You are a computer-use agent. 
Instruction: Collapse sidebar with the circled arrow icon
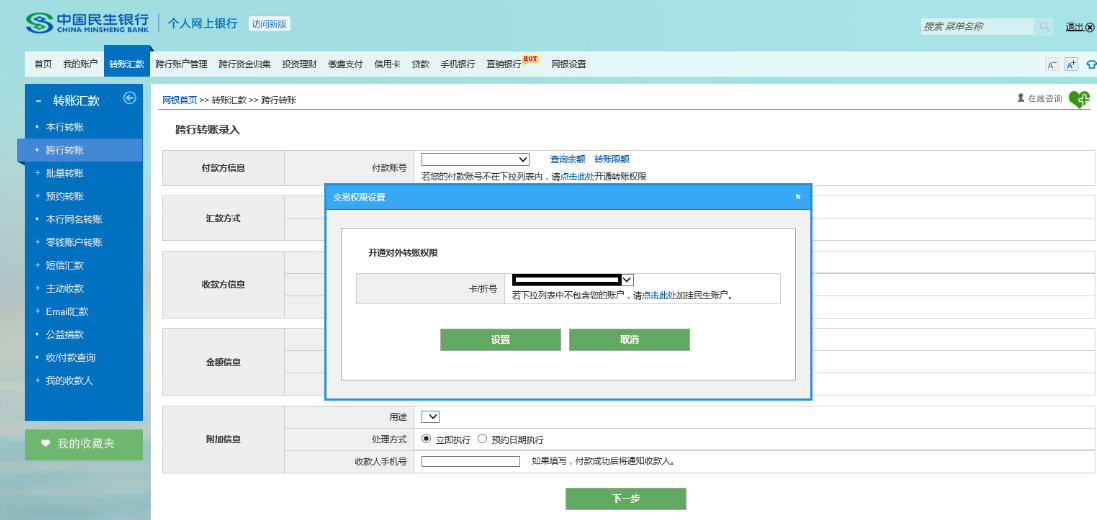(129, 98)
